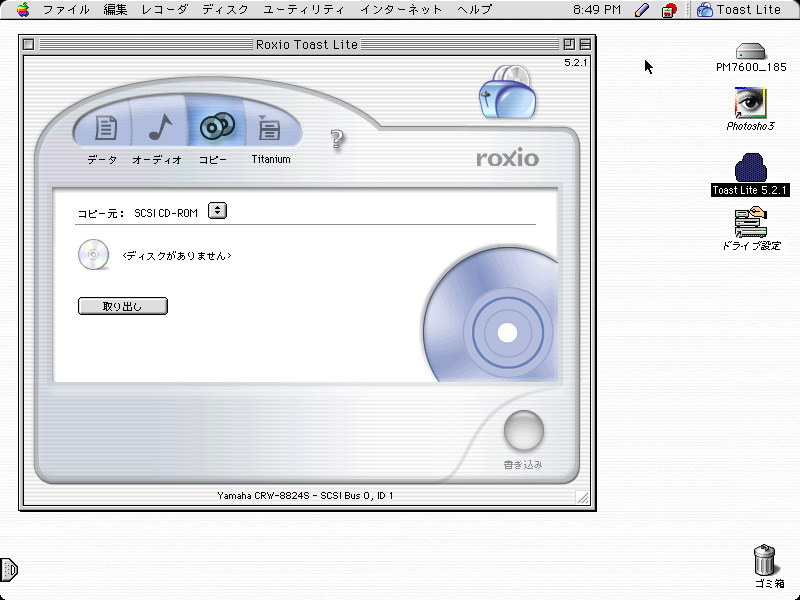This screenshot has width=800, height=600.
Task: Click the 取り出し eject button
Action: tap(122, 306)
